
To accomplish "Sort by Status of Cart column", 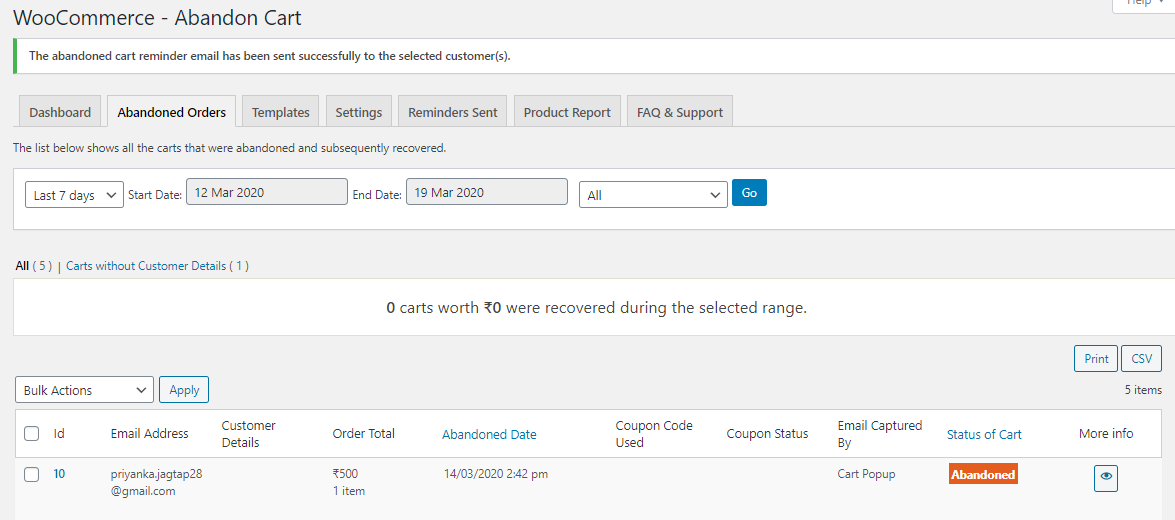I will 984,434.
